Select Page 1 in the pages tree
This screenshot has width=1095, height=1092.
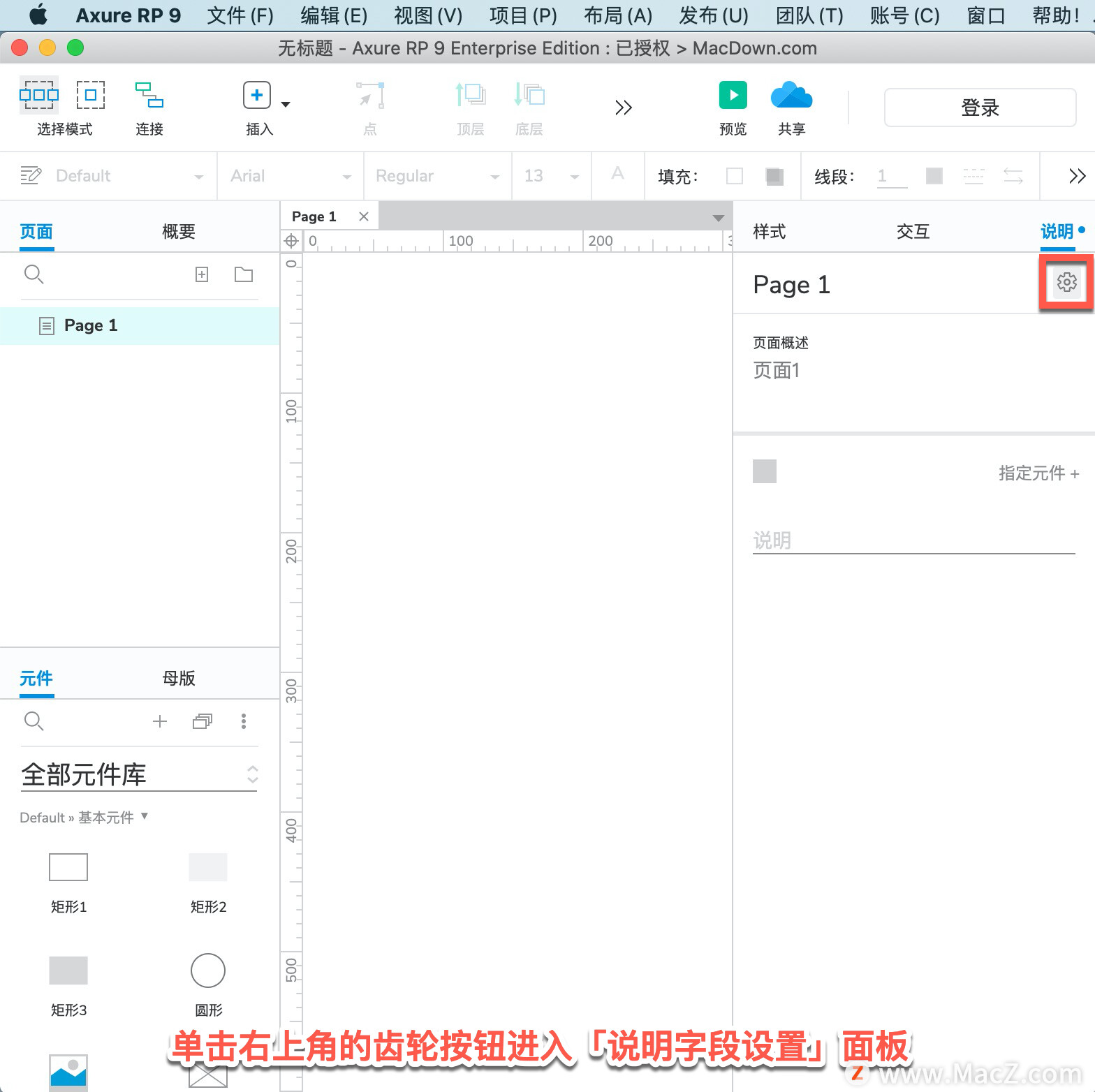[x=140, y=325]
